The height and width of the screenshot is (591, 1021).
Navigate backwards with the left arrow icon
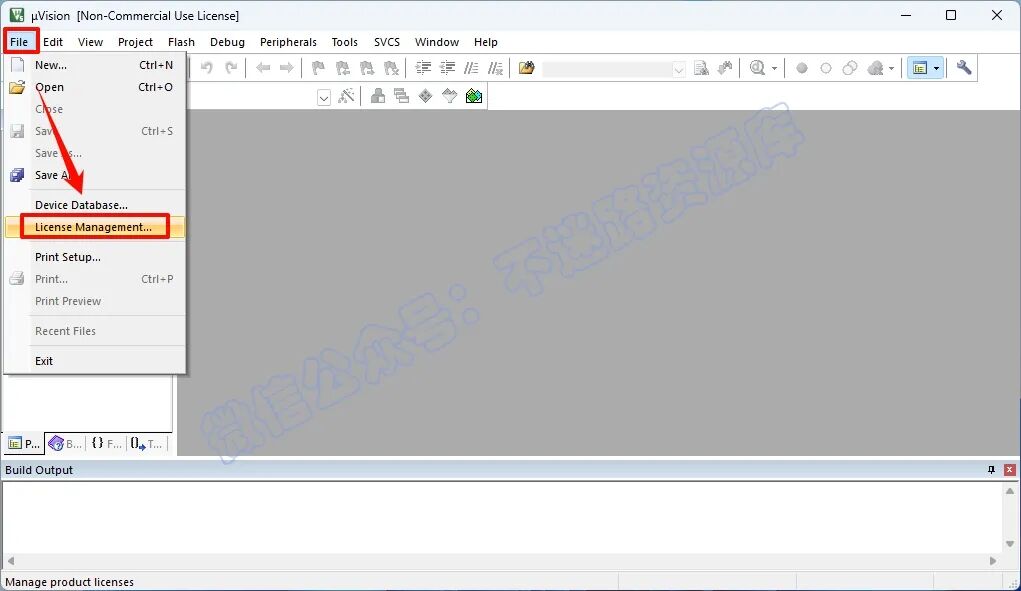(x=263, y=68)
